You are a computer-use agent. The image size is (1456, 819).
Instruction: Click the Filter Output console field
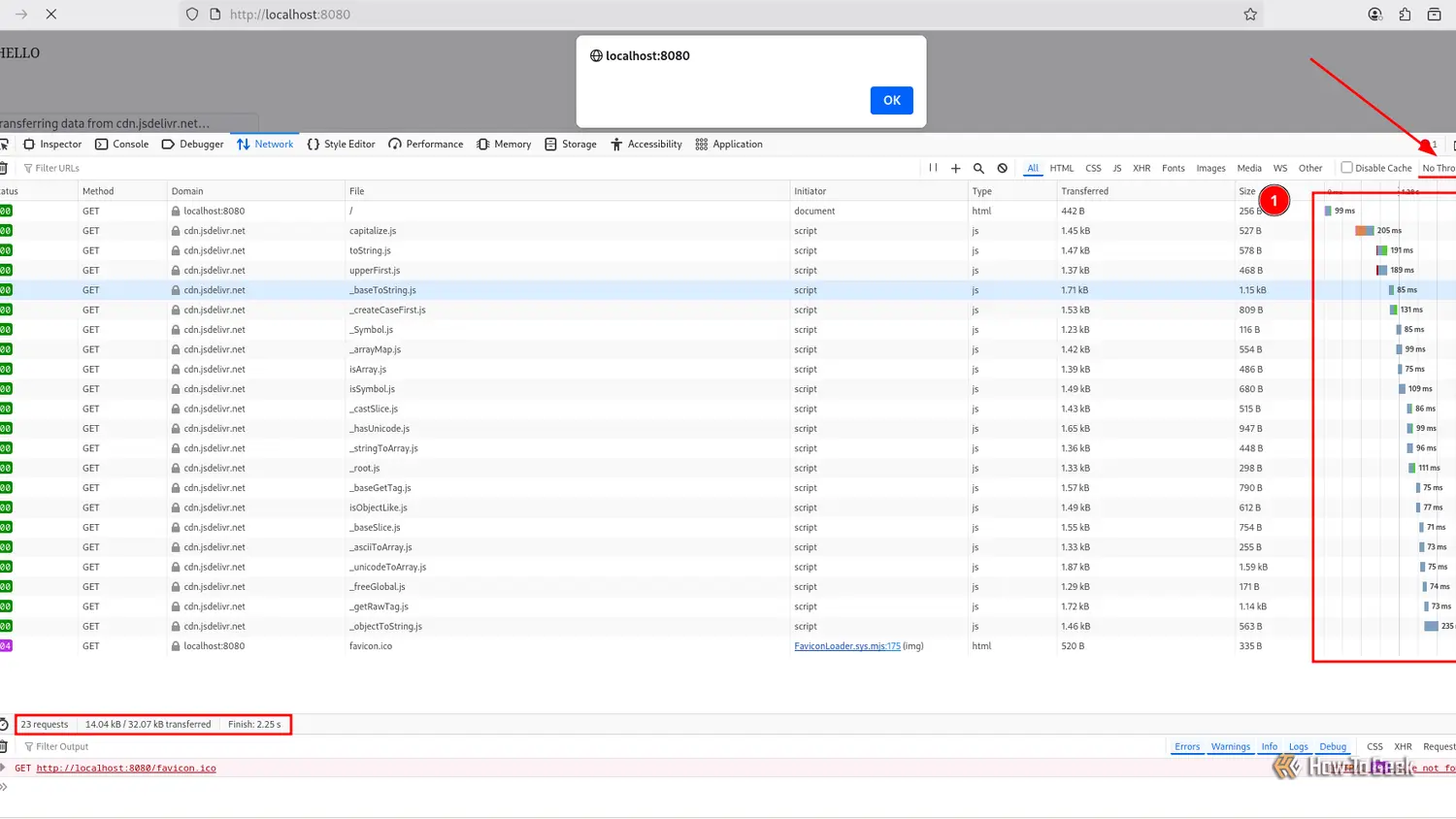click(592, 746)
